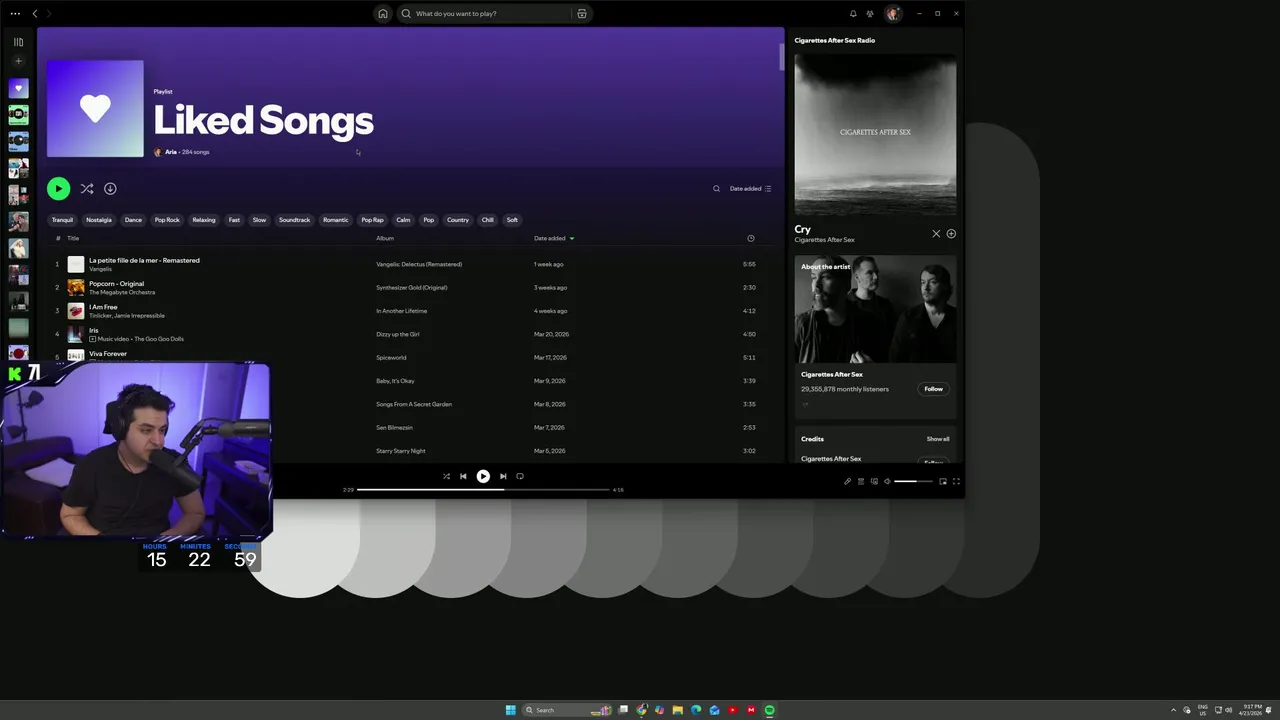The width and height of the screenshot is (1280, 720).
Task: Select the Soft filter chip
Action: pyautogui.click(x=512, y=220)
